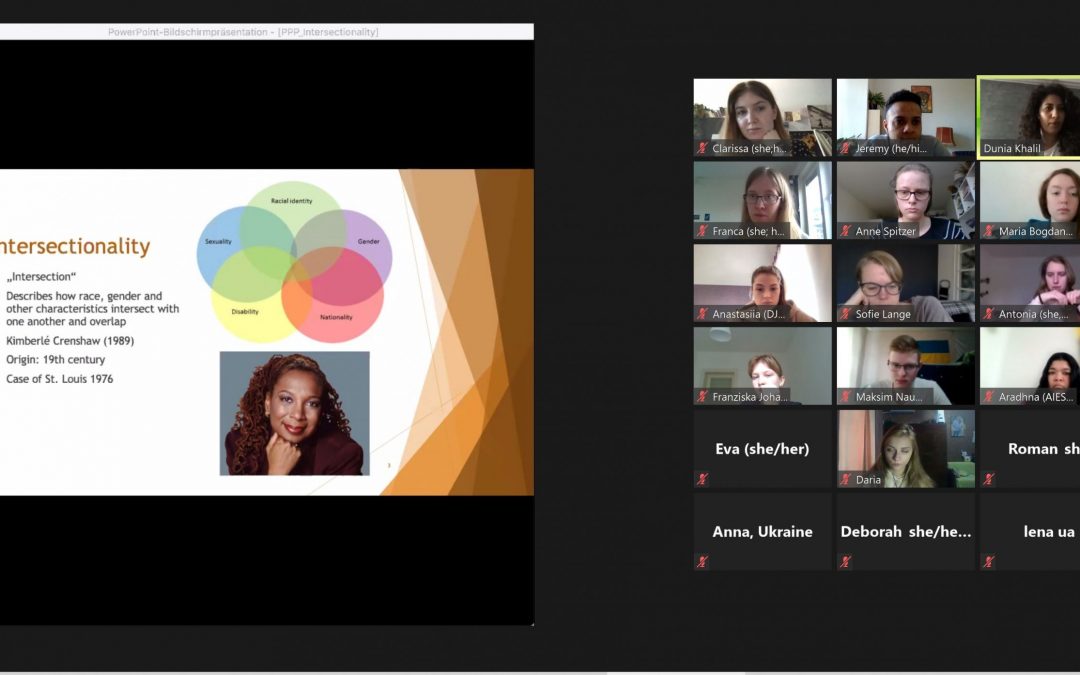This screenshot has height=675, width=1080.
Task: Click the muted mic icon on Daria's tile
Action: click(x=846, y=480)
